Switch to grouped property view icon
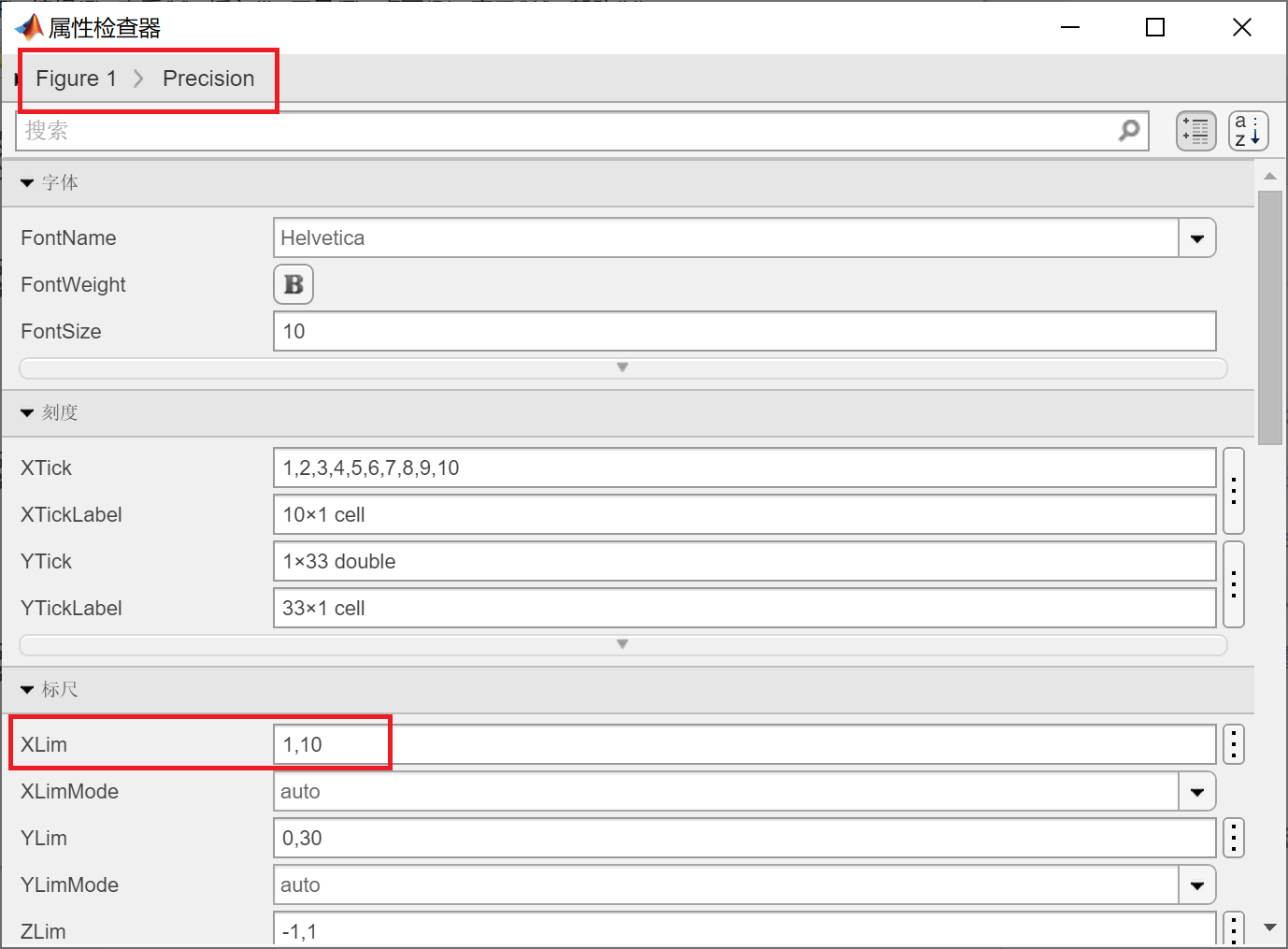 (1196, 131)
